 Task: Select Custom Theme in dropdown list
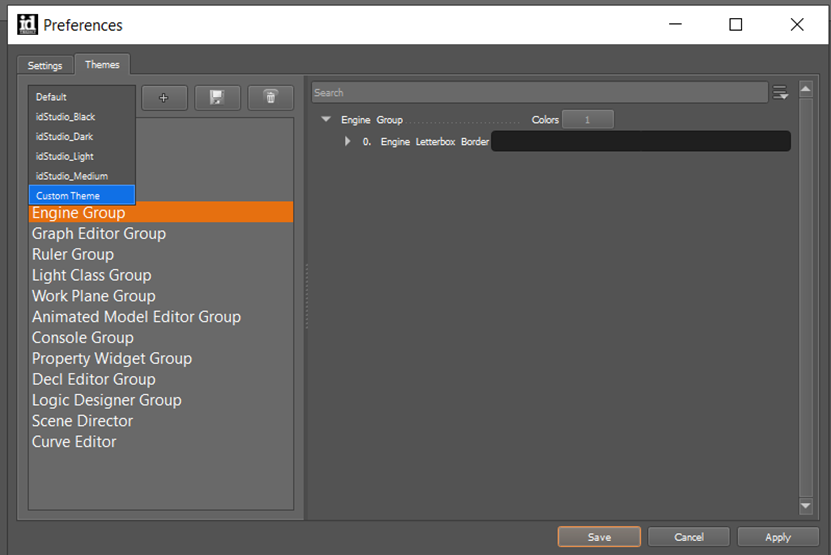pyautogui.click(x=82, y=195)
